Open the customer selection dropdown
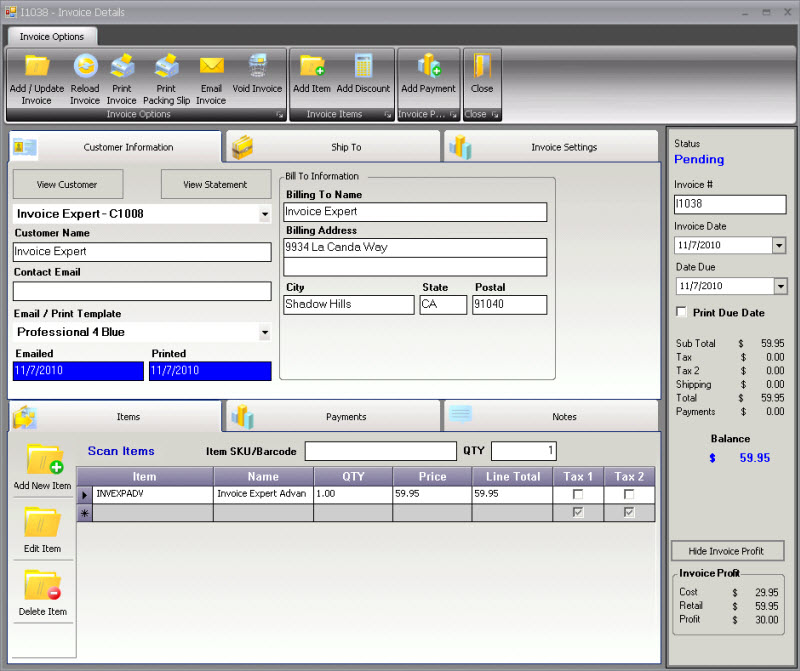800x671 pixels. tap(265, 214)
